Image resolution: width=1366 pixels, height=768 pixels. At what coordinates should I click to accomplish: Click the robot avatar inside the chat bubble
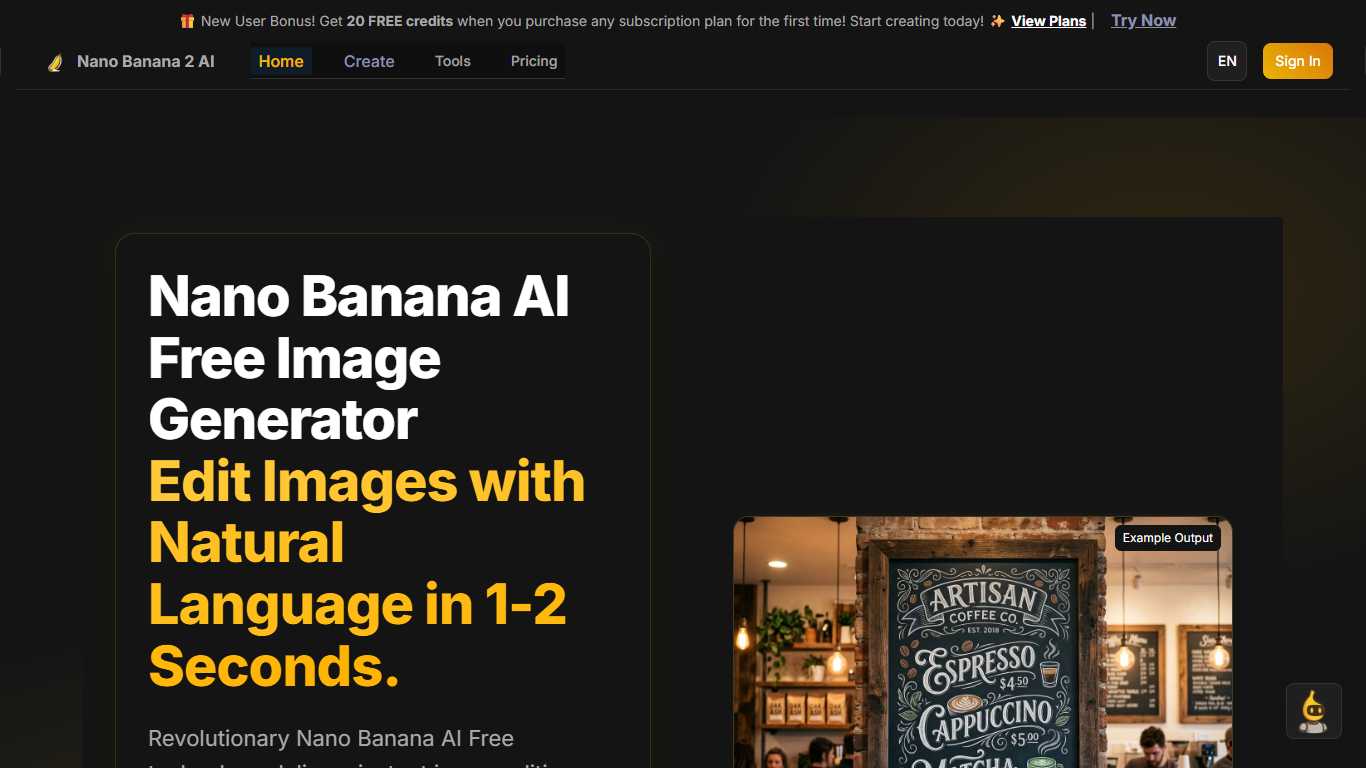pos(1313,710)
